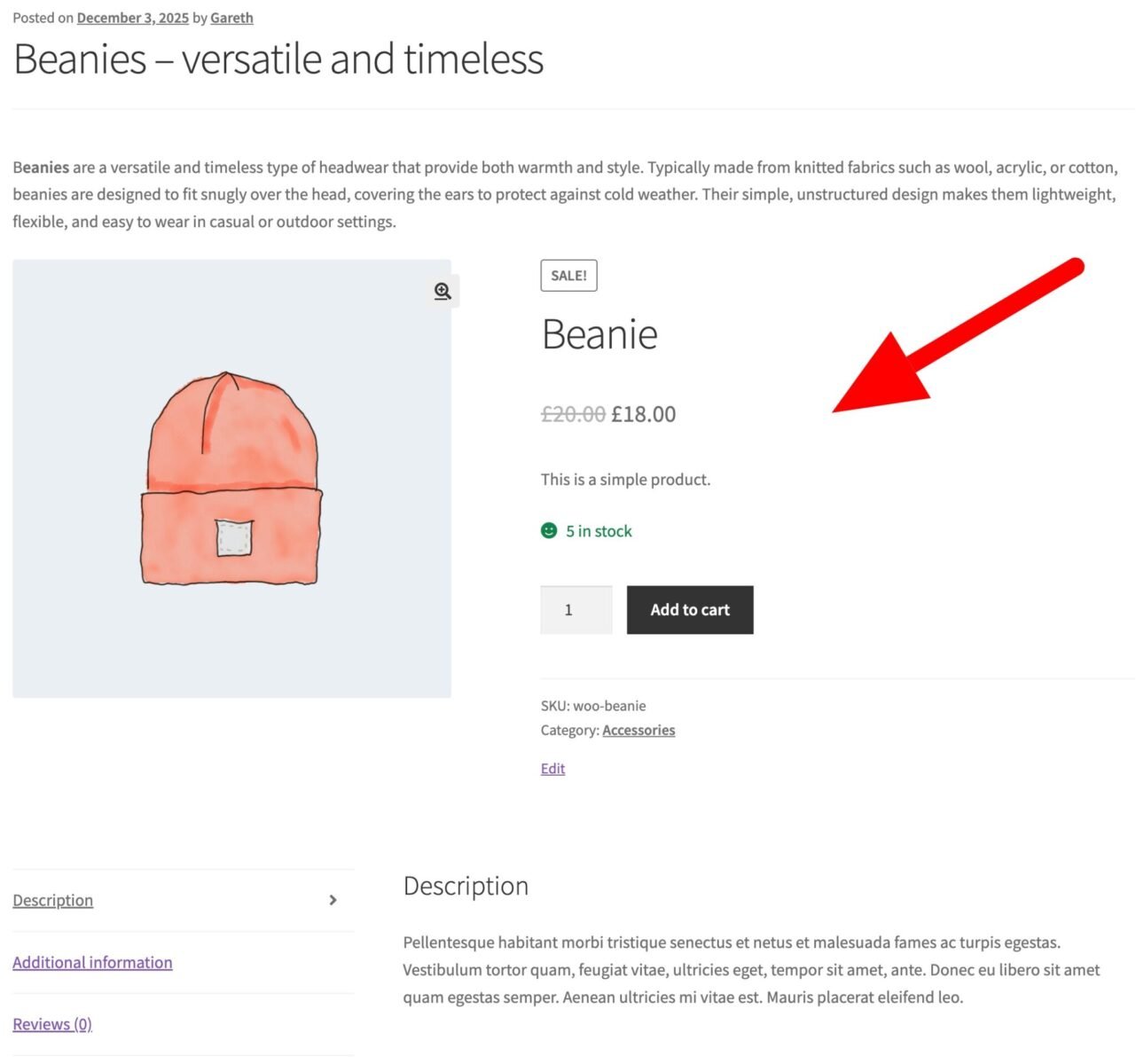Select the sale price £18.00
Screen dimensions: 1136x1064
click(x=644, y=414)
